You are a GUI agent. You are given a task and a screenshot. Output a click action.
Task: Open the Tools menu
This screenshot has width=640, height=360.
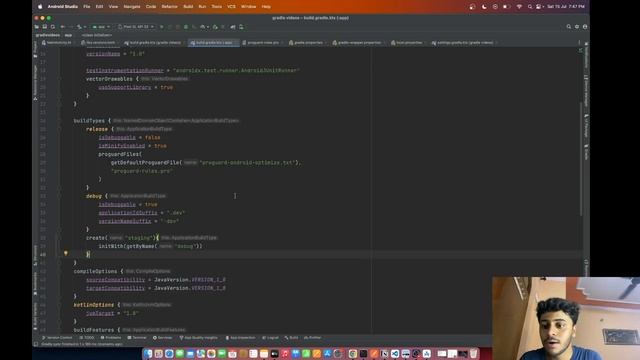tap(217, 7)
